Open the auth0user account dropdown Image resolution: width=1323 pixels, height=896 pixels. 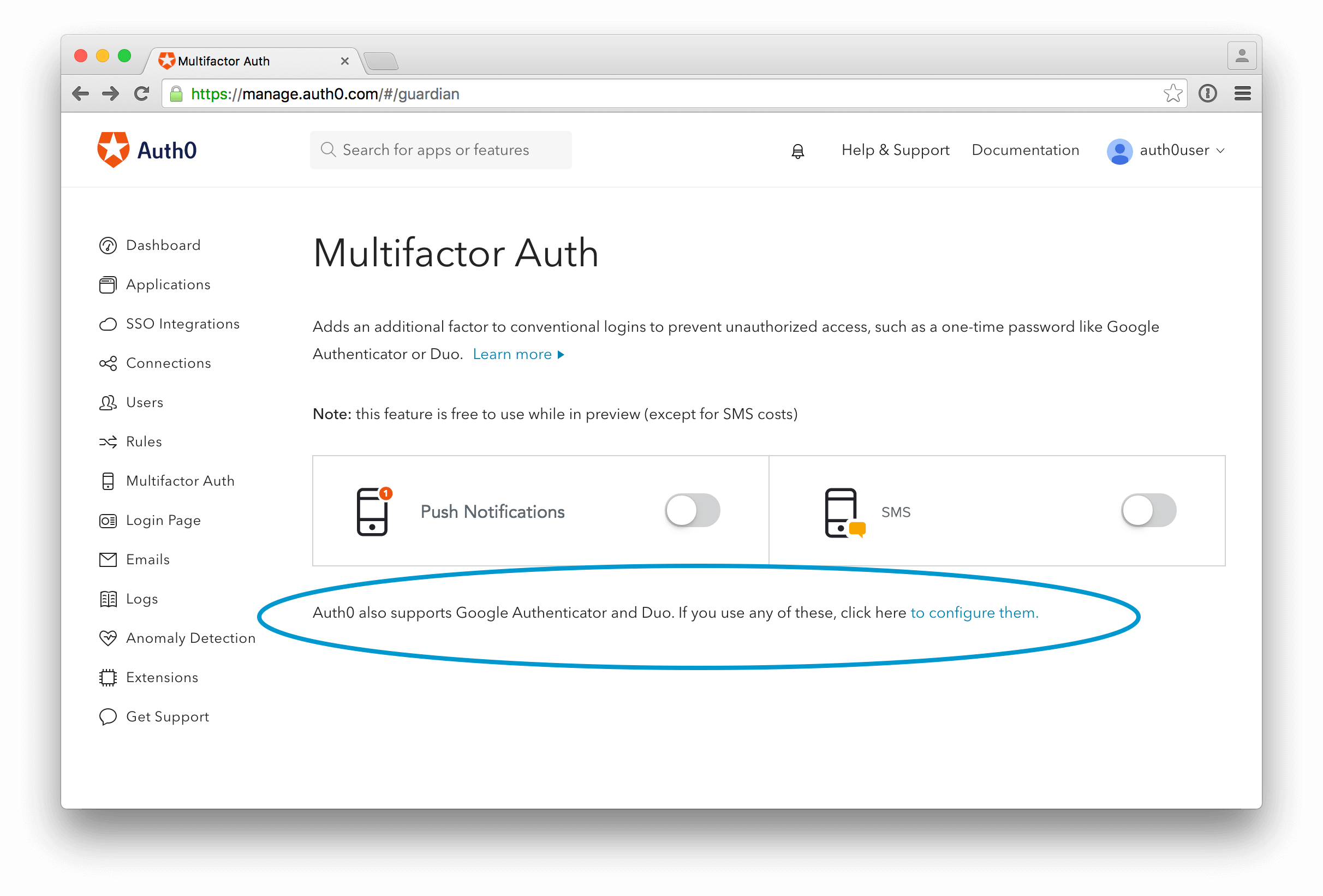(1170, 150)
